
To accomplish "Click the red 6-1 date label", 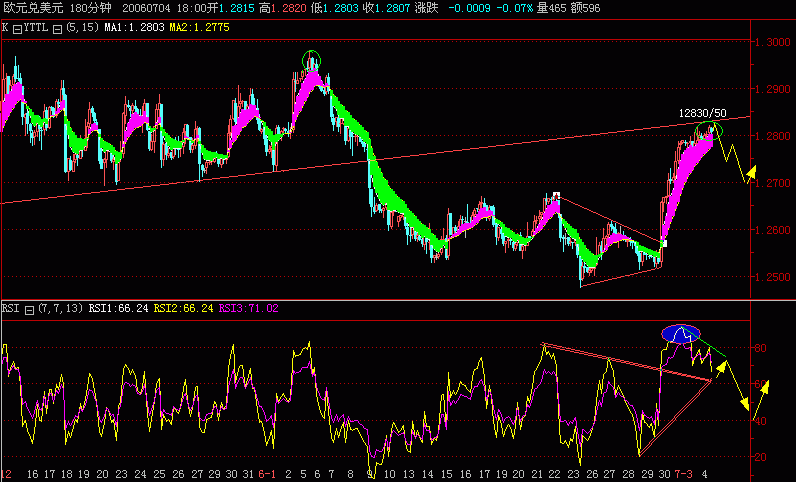I will [267, 474].
